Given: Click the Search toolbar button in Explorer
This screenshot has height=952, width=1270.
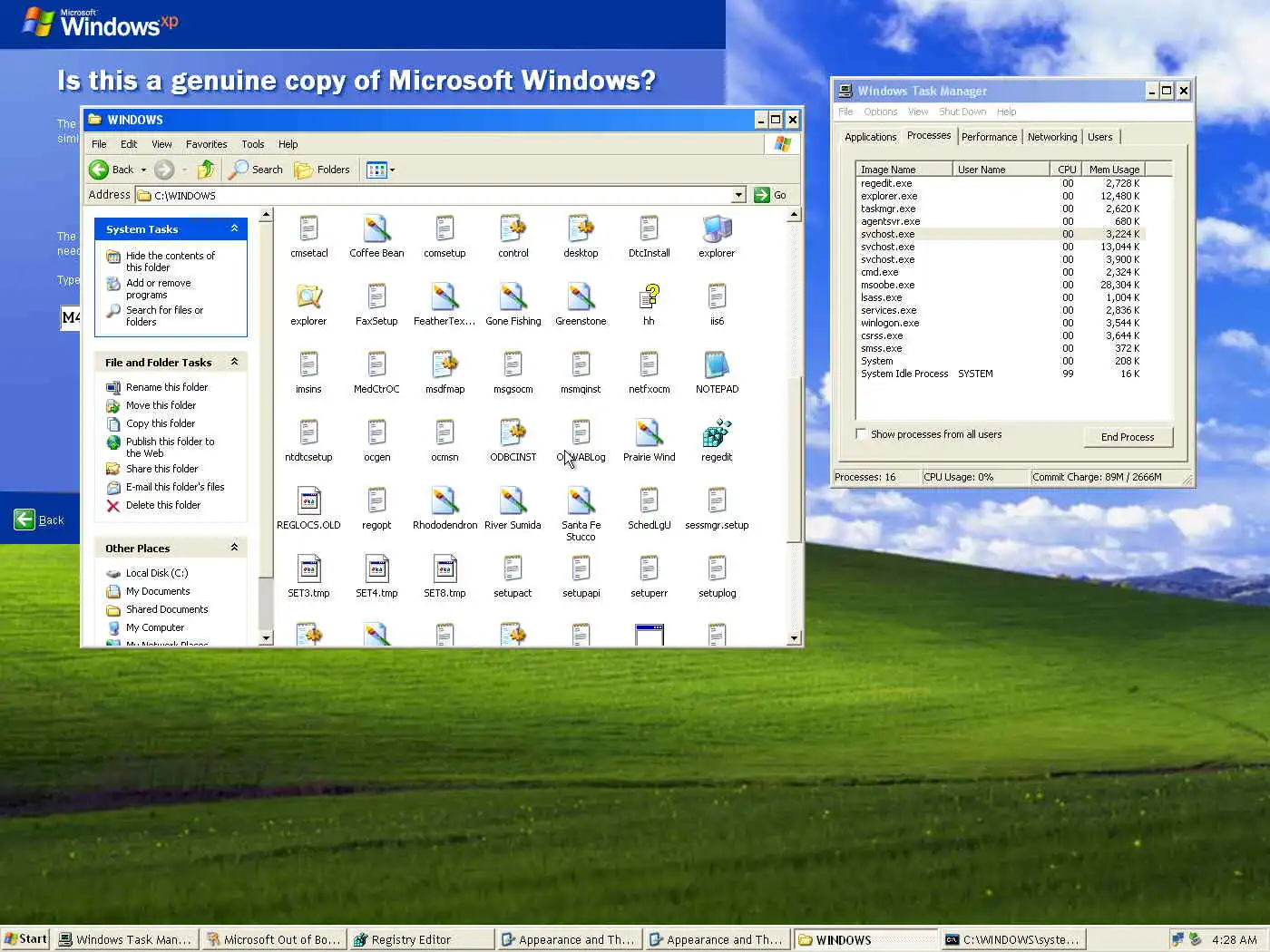Looking at the screenshot, I should 256,170.
